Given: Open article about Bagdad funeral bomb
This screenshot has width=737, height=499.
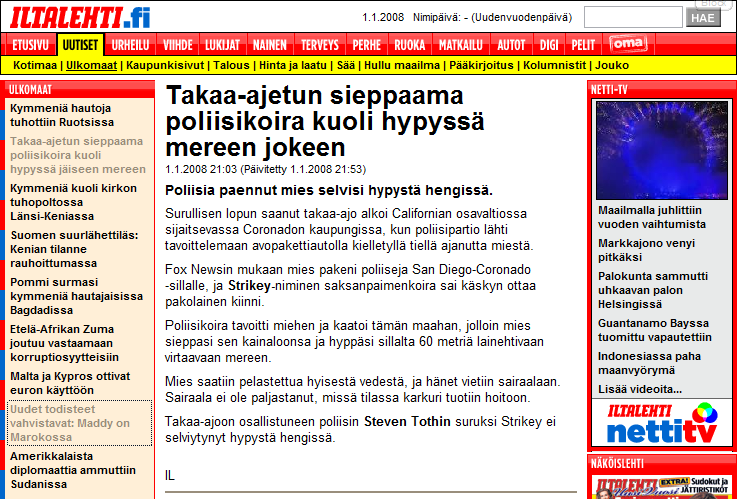Looking at the screenshot, I should coord(76,296).
